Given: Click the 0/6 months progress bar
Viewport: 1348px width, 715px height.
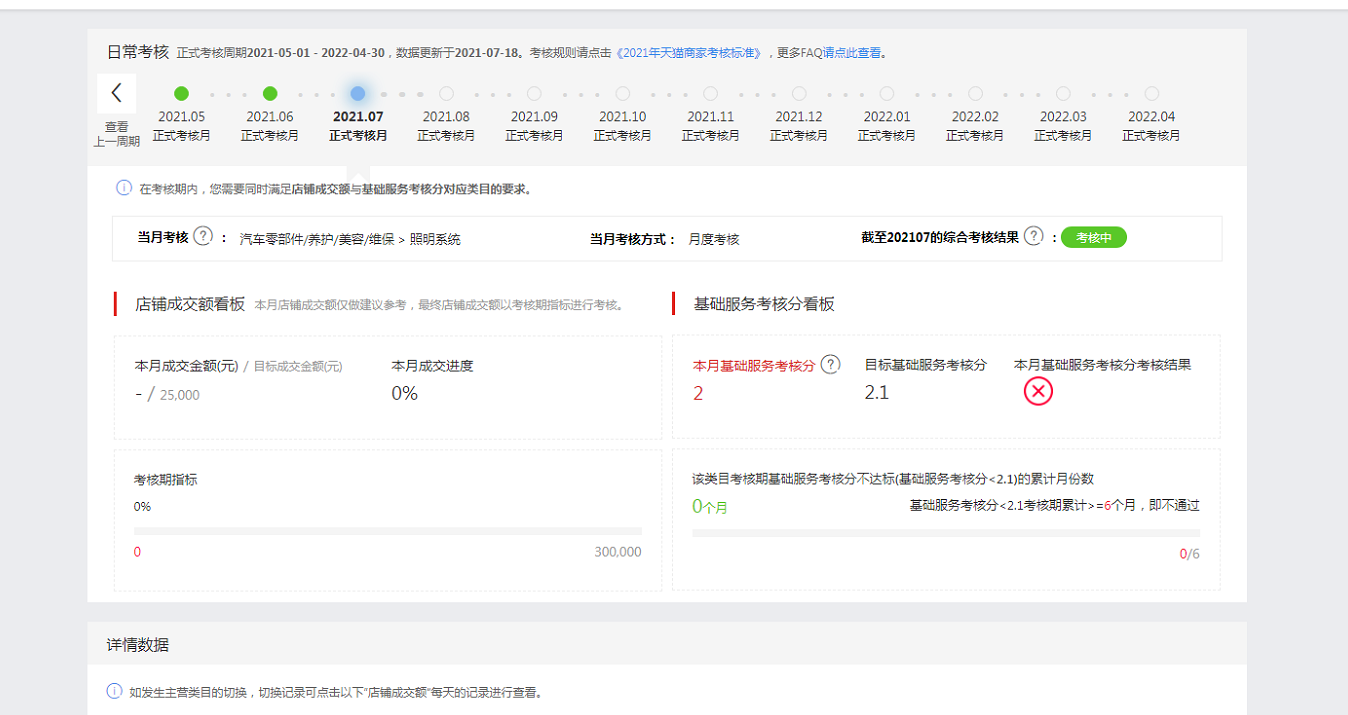Looking at the screenshot, I should (x=945, y=533).
